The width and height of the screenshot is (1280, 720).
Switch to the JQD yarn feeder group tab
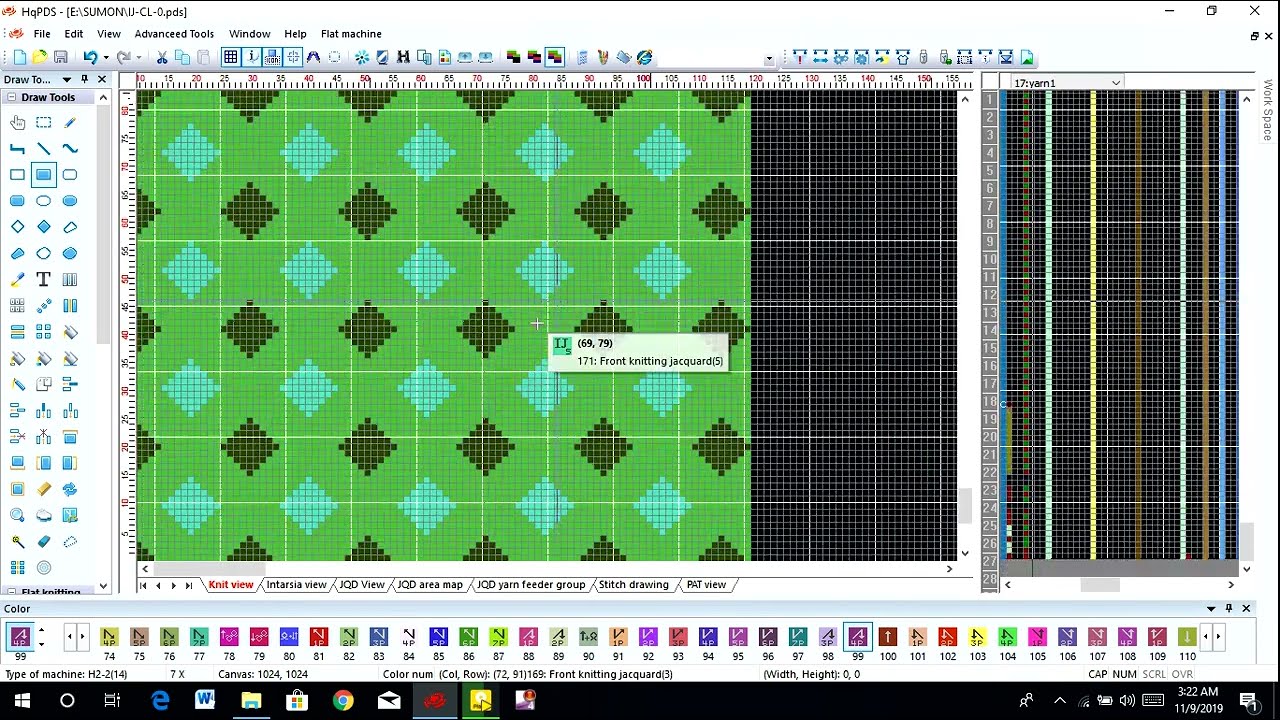531,585
